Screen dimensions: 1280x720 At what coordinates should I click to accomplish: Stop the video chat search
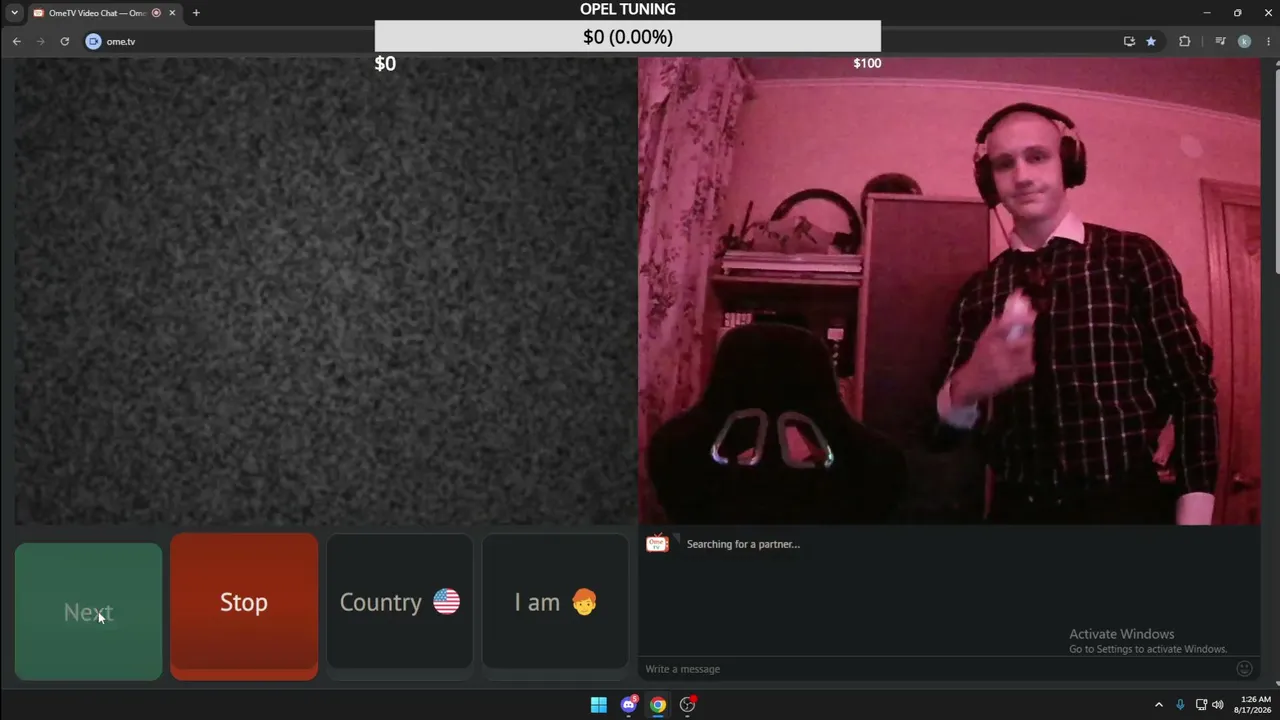[x=244, y=606]
